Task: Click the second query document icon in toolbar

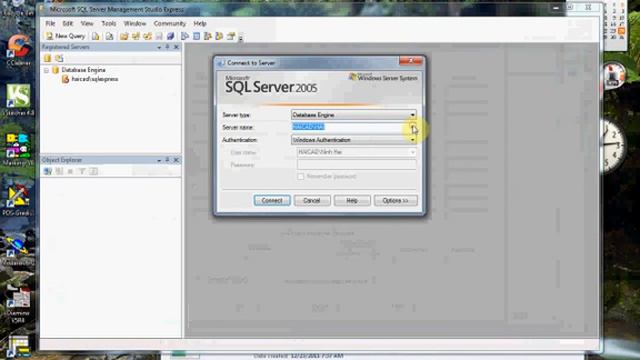Action: pos(109,36)
